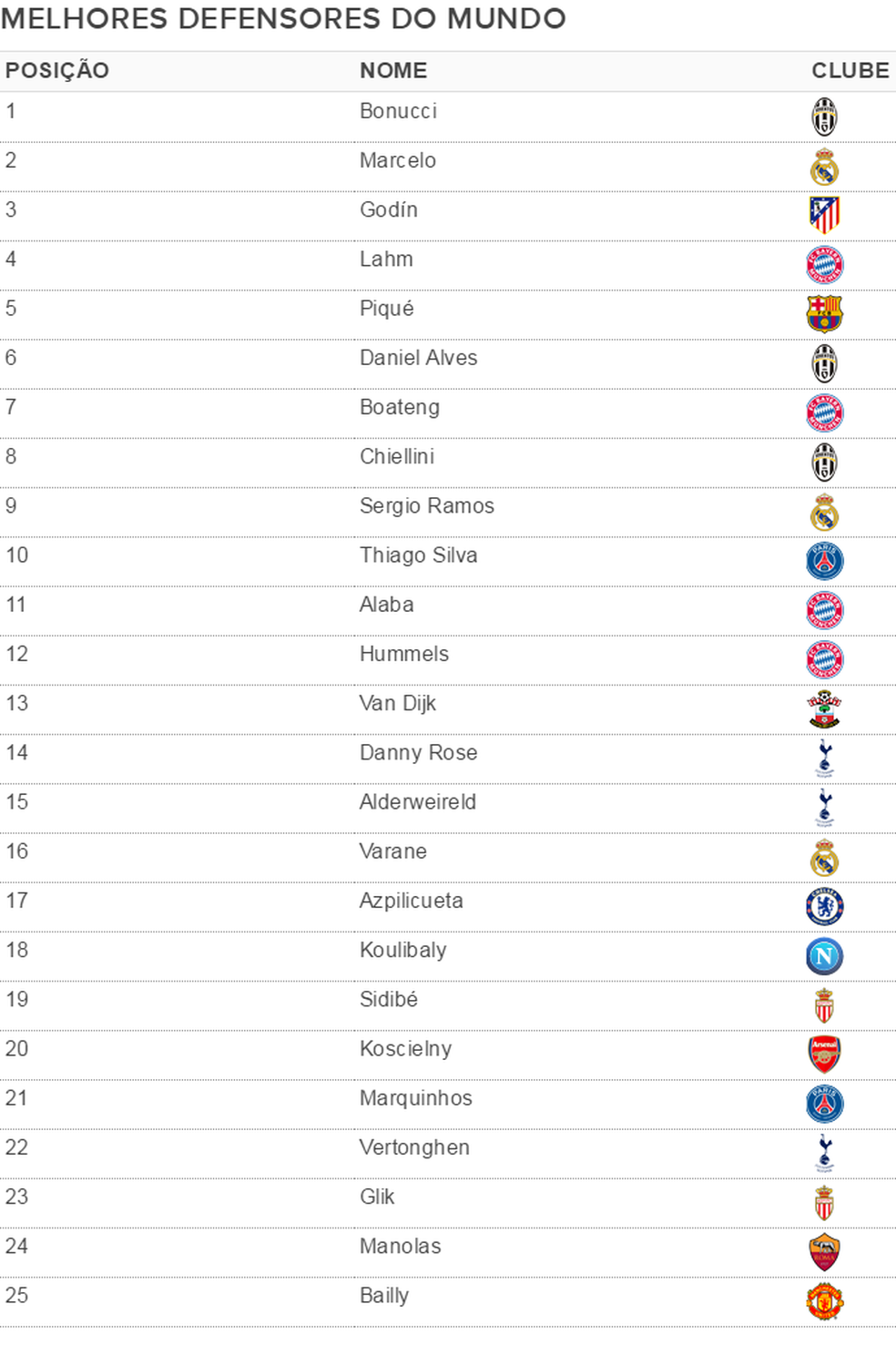Click the Bayern Munich crest beside Lahm
This screenshot has width=896, height=1365.
point(824,265)
